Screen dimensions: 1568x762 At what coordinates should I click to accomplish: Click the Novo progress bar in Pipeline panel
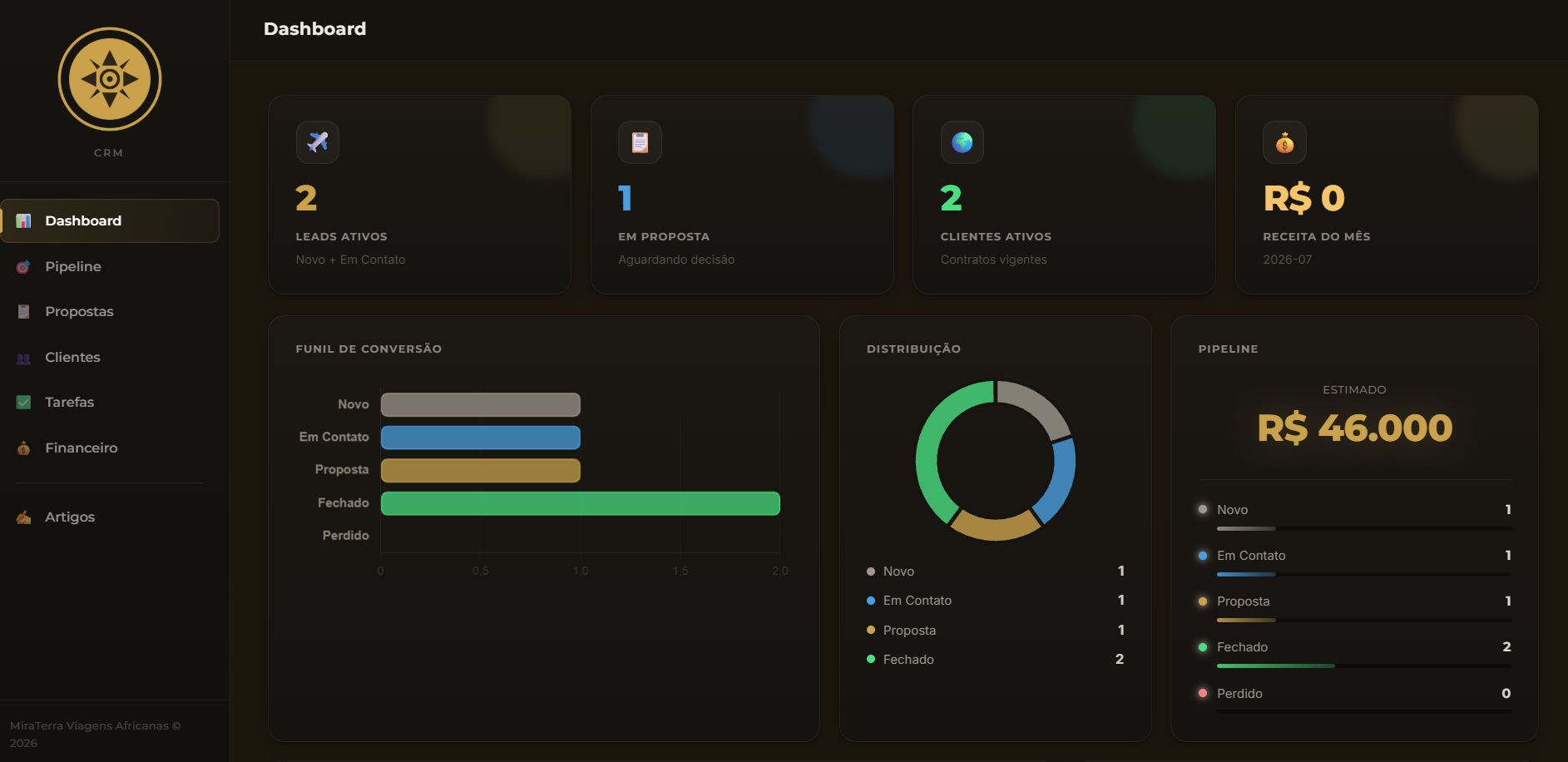1363,528
